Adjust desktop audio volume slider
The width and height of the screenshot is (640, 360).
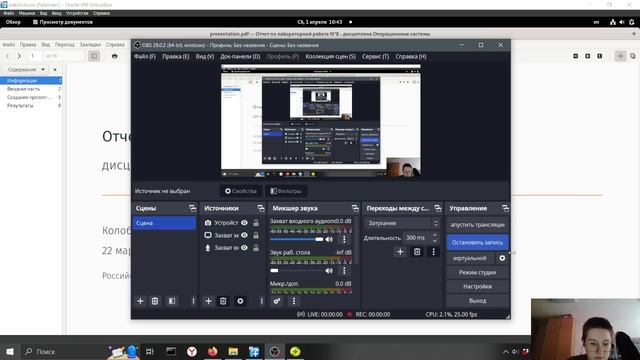point(297,270)
